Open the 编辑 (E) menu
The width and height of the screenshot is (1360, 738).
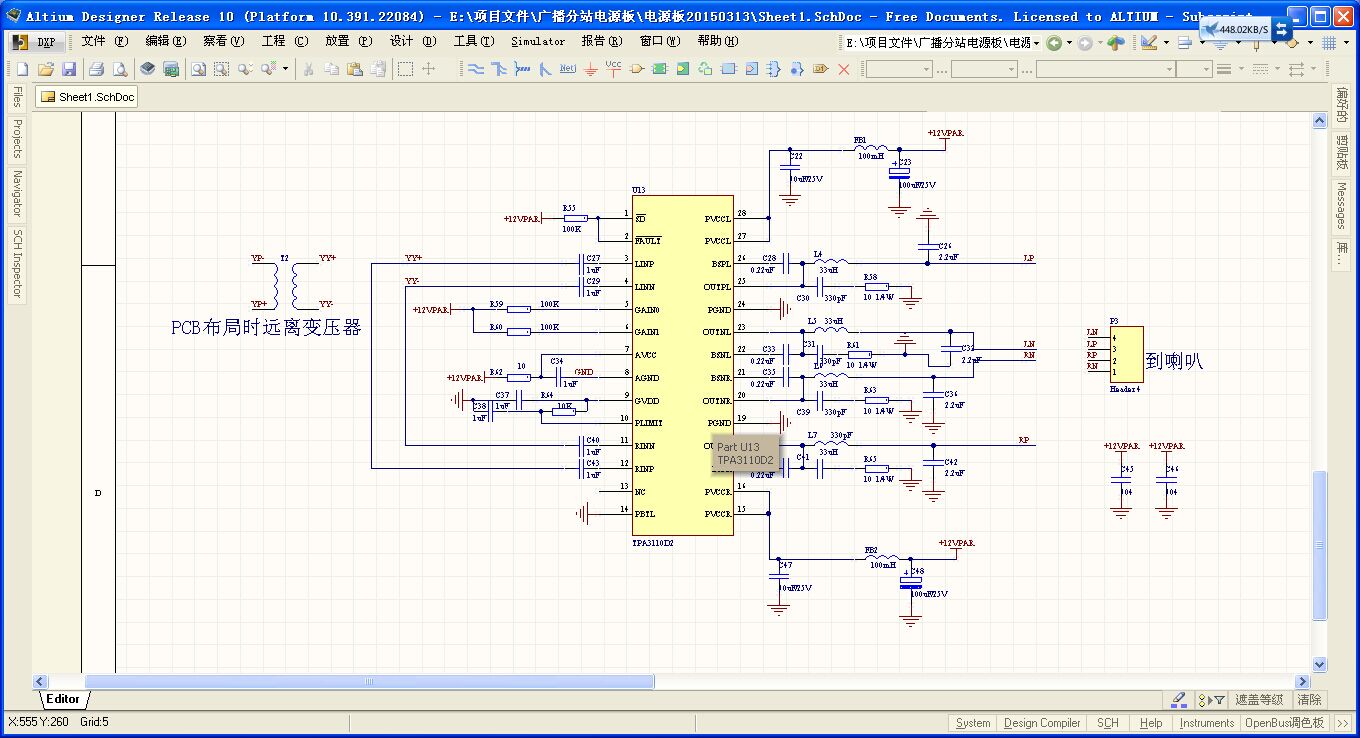coord(166,41)
